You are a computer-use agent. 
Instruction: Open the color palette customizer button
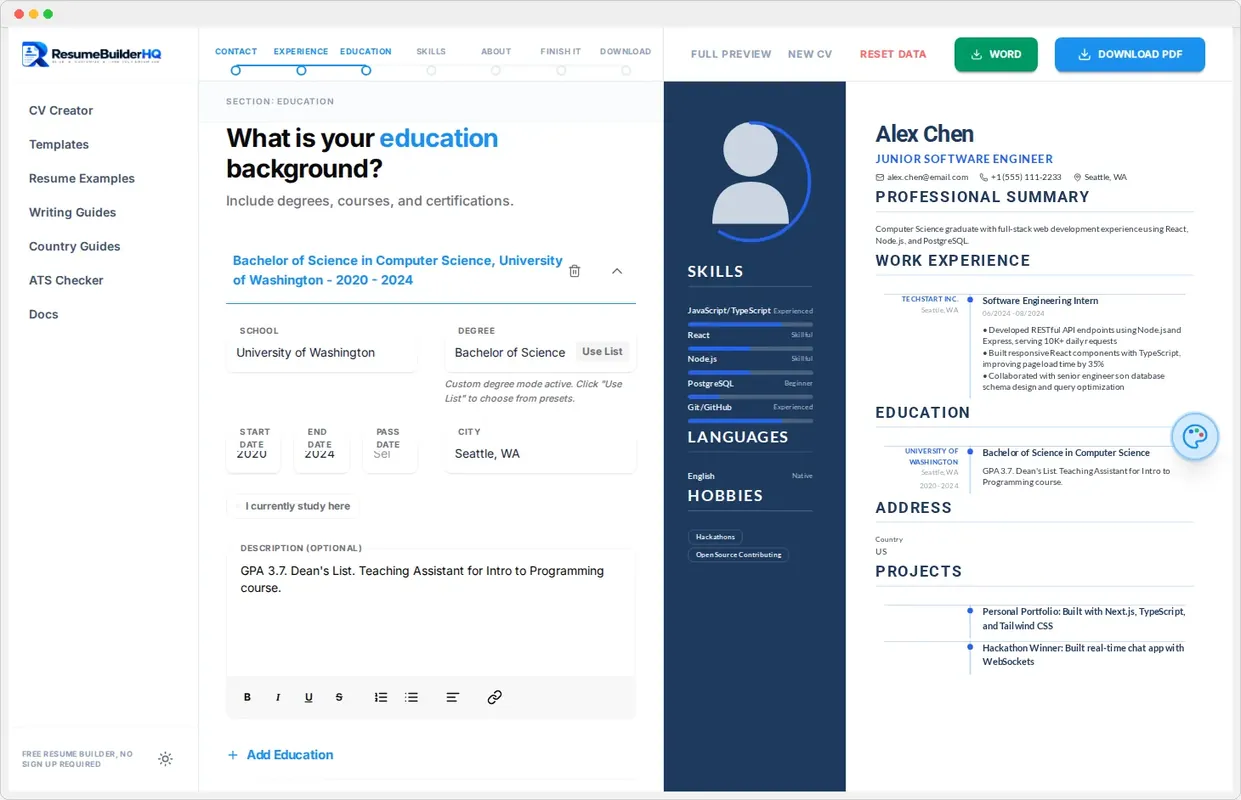coord(1195,437)
